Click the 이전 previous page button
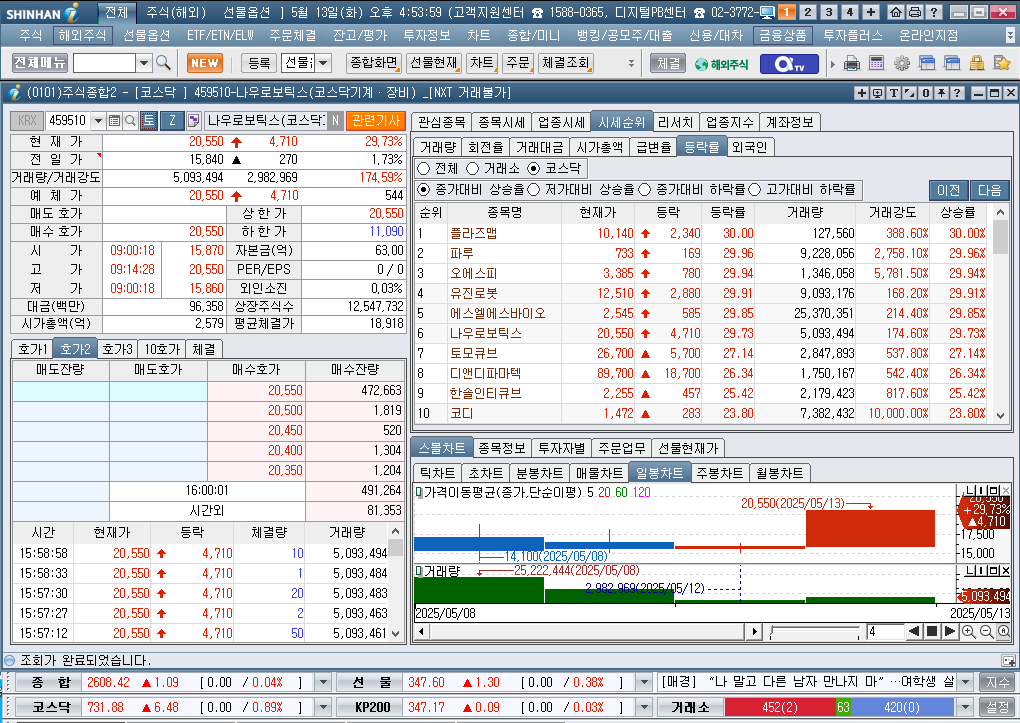 948,190
